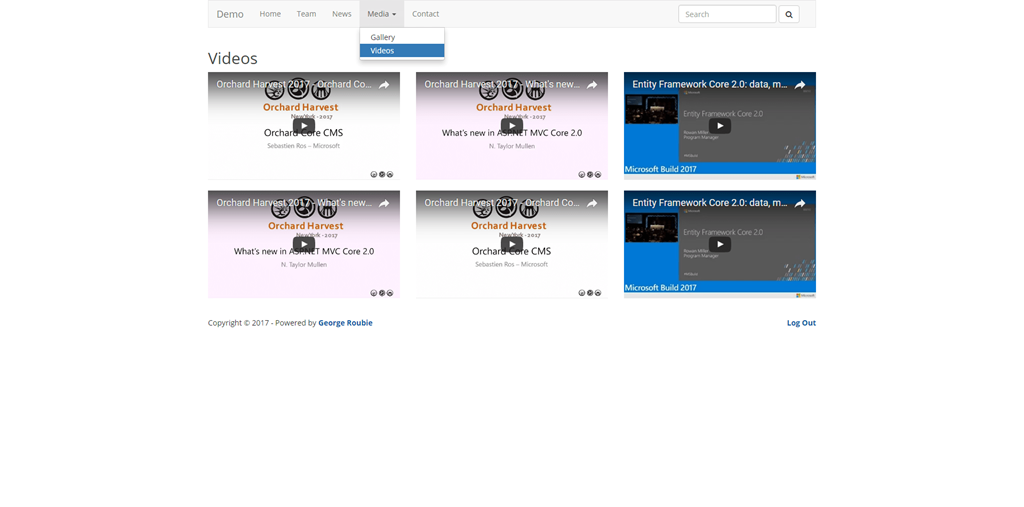Click the Log Out link
This screenshot has width=1024, height=507.
[801, 323]
